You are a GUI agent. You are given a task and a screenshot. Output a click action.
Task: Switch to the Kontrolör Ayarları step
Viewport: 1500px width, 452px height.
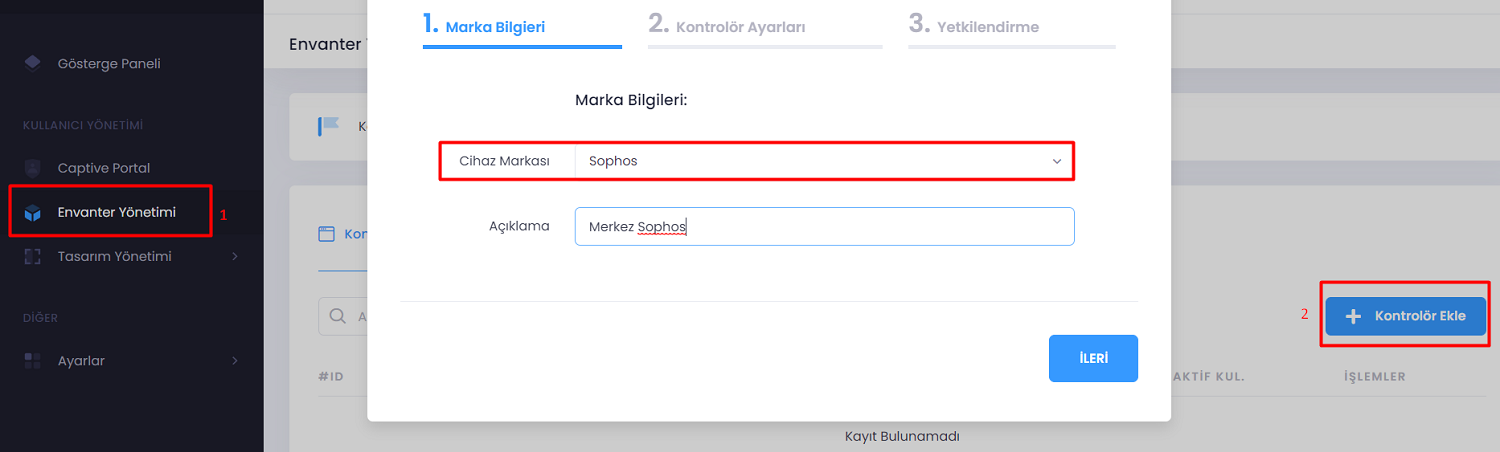(726, 27)
